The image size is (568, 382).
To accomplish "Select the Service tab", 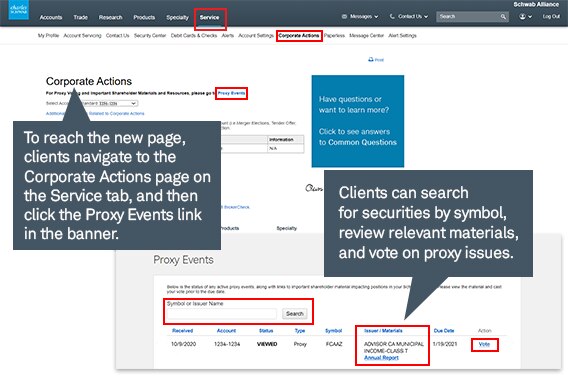I will (x=210, y=17).
